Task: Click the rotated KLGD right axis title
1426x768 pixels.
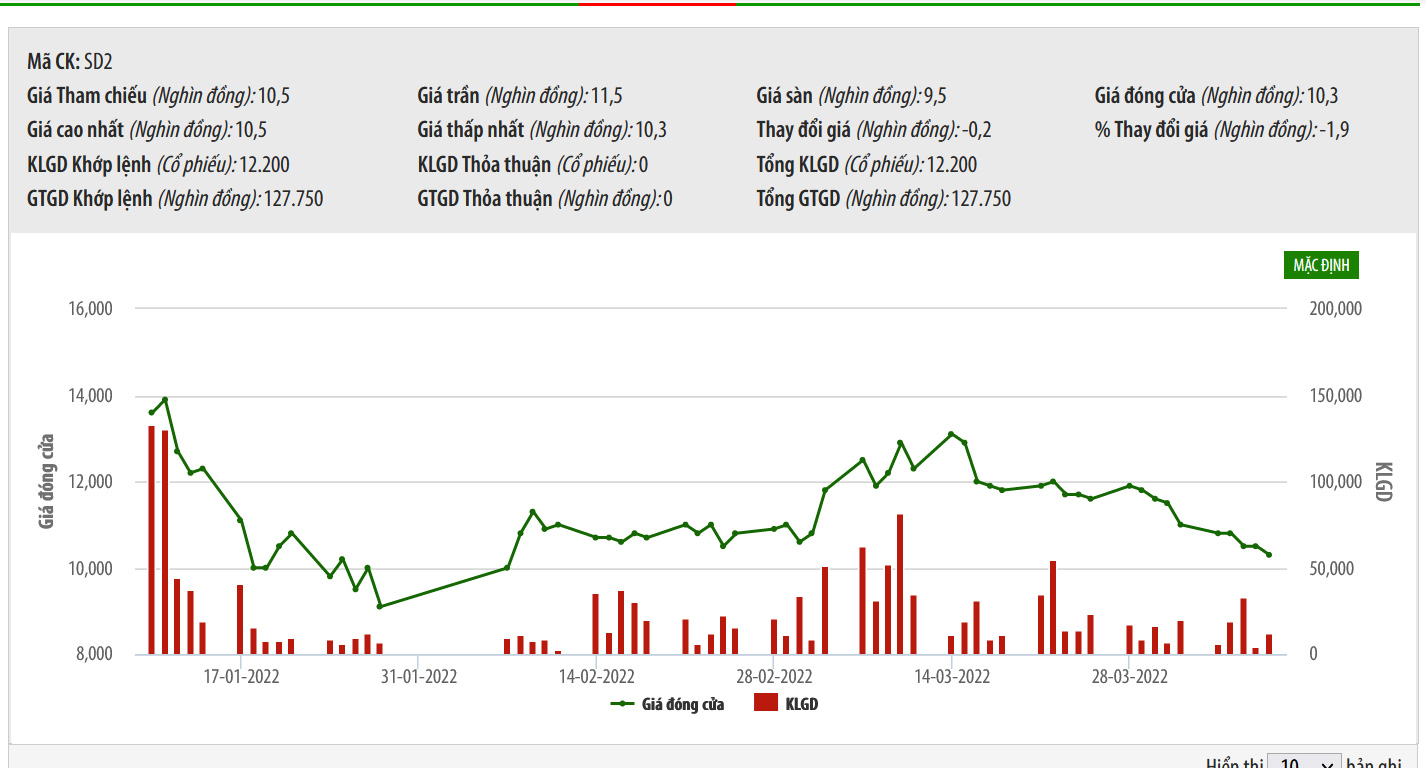Action: (1383, 481)
